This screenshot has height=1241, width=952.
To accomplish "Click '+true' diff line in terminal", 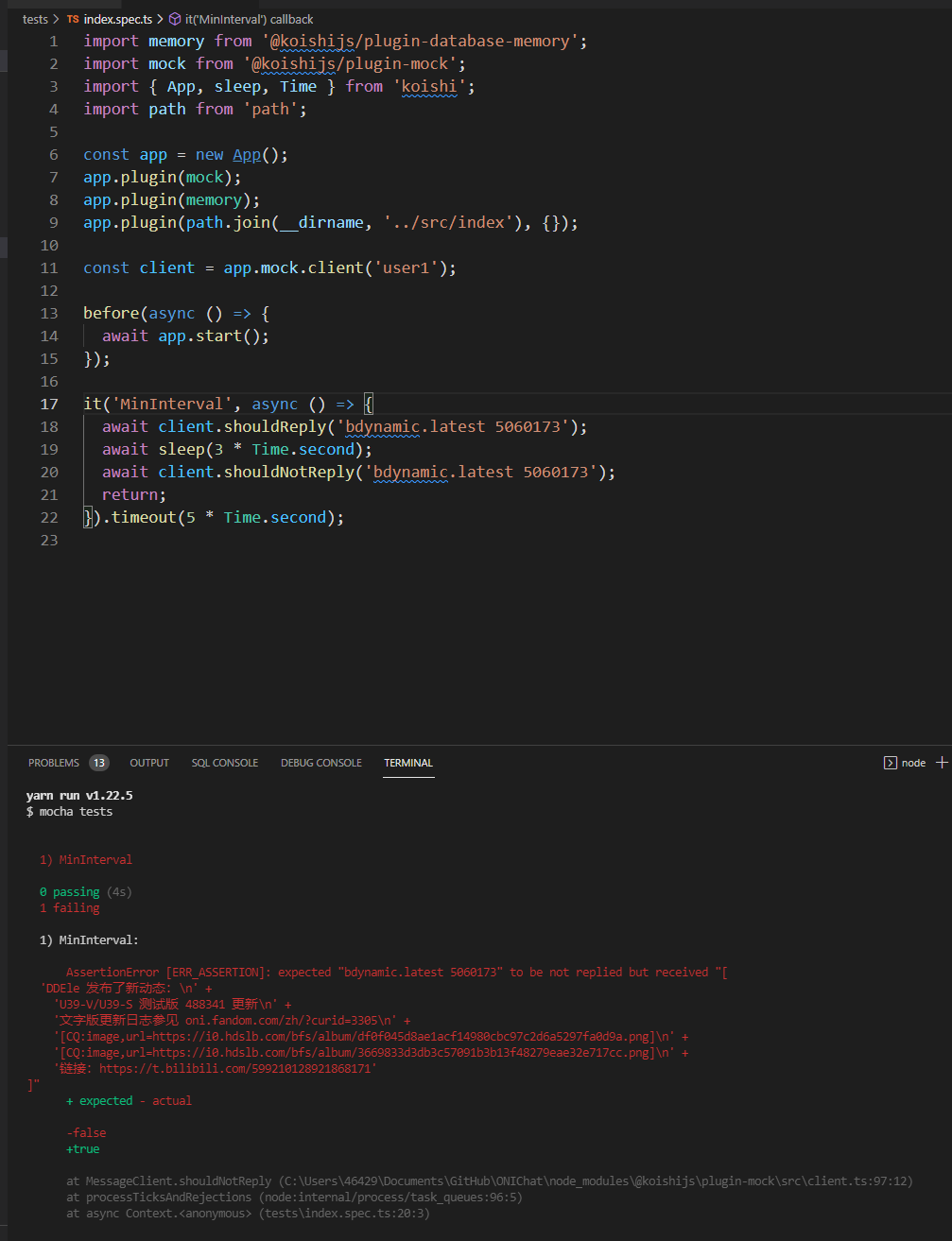I will (x=83, y=1148).
